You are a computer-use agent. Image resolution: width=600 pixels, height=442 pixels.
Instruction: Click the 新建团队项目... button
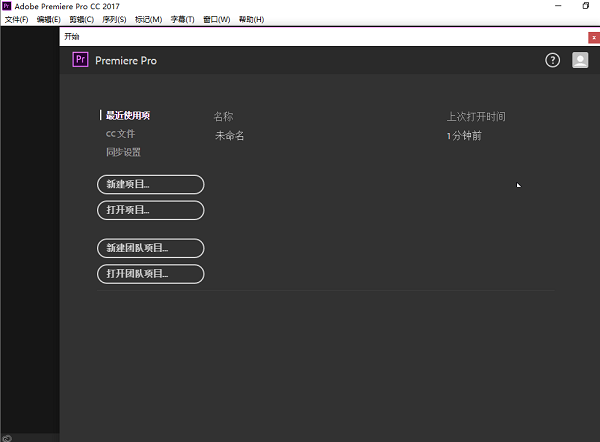[x=150, y=248]
